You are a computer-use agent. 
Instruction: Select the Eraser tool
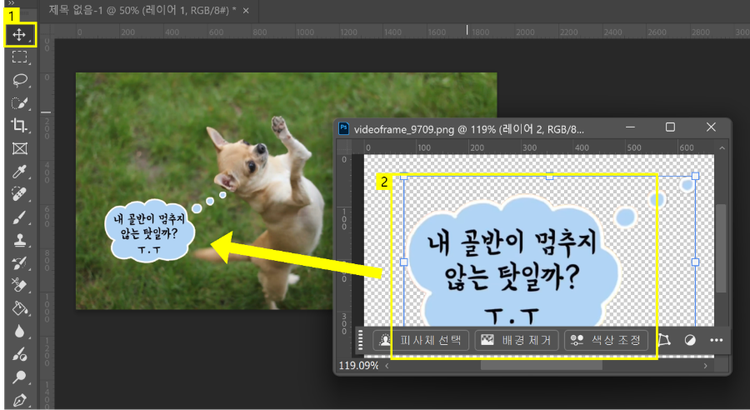19,286
